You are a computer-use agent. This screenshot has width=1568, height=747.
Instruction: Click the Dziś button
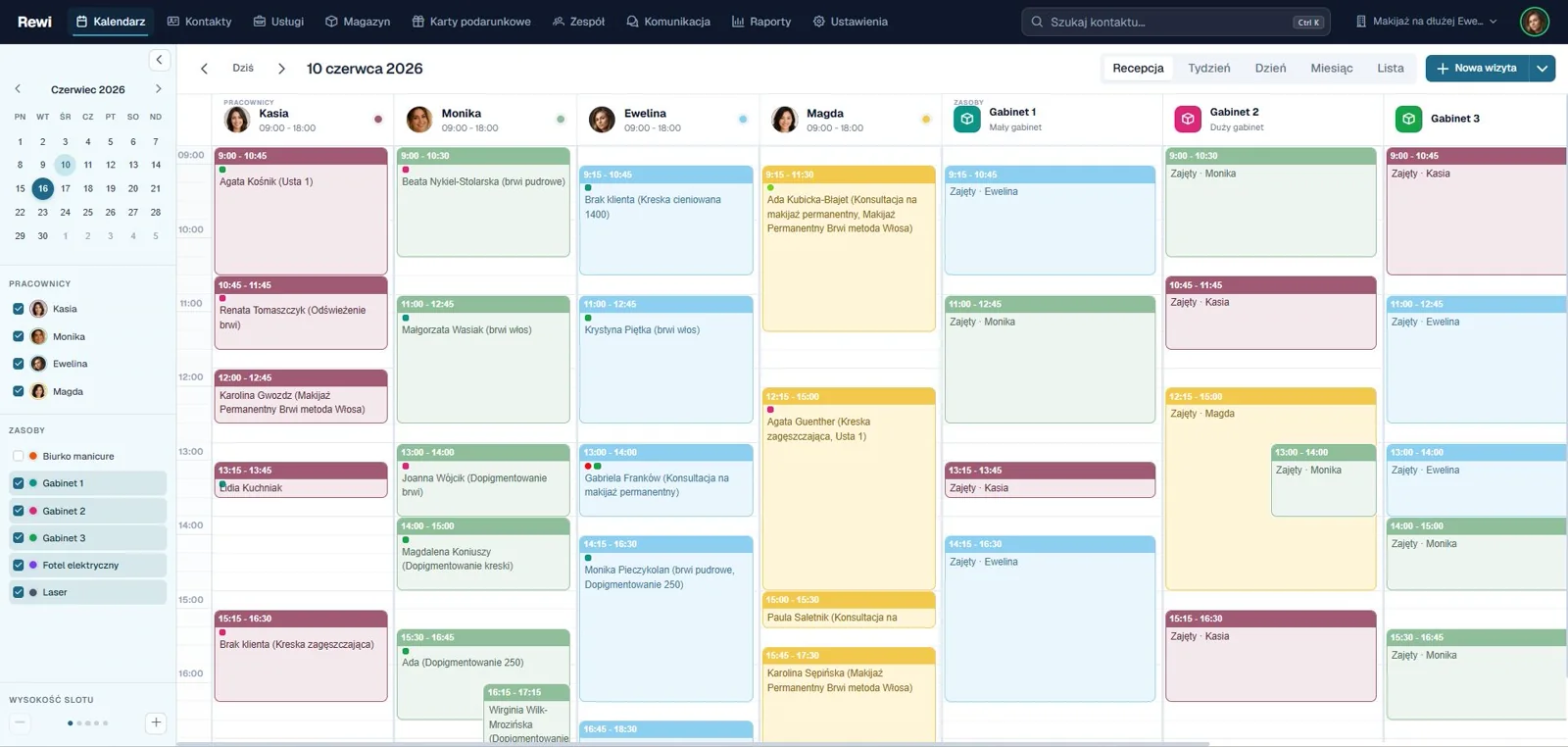click(243, 69)
